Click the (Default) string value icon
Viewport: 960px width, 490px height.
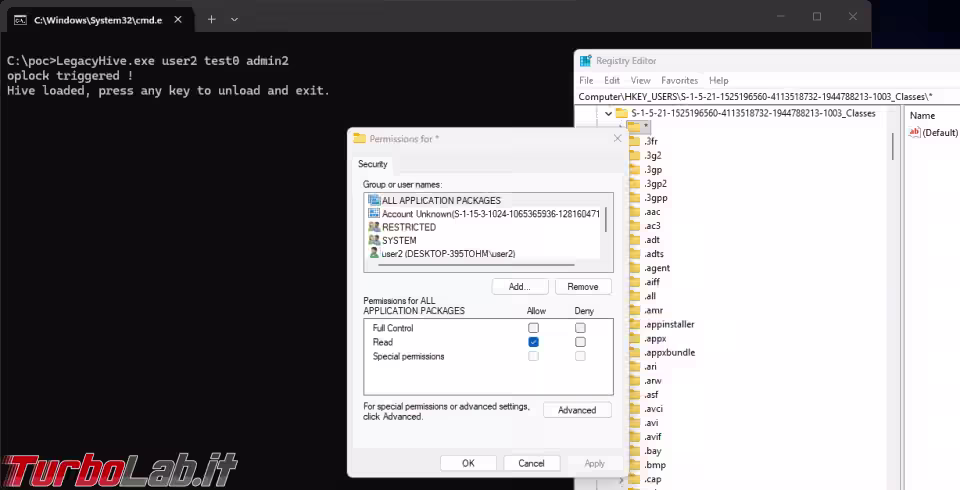[915, 132]
